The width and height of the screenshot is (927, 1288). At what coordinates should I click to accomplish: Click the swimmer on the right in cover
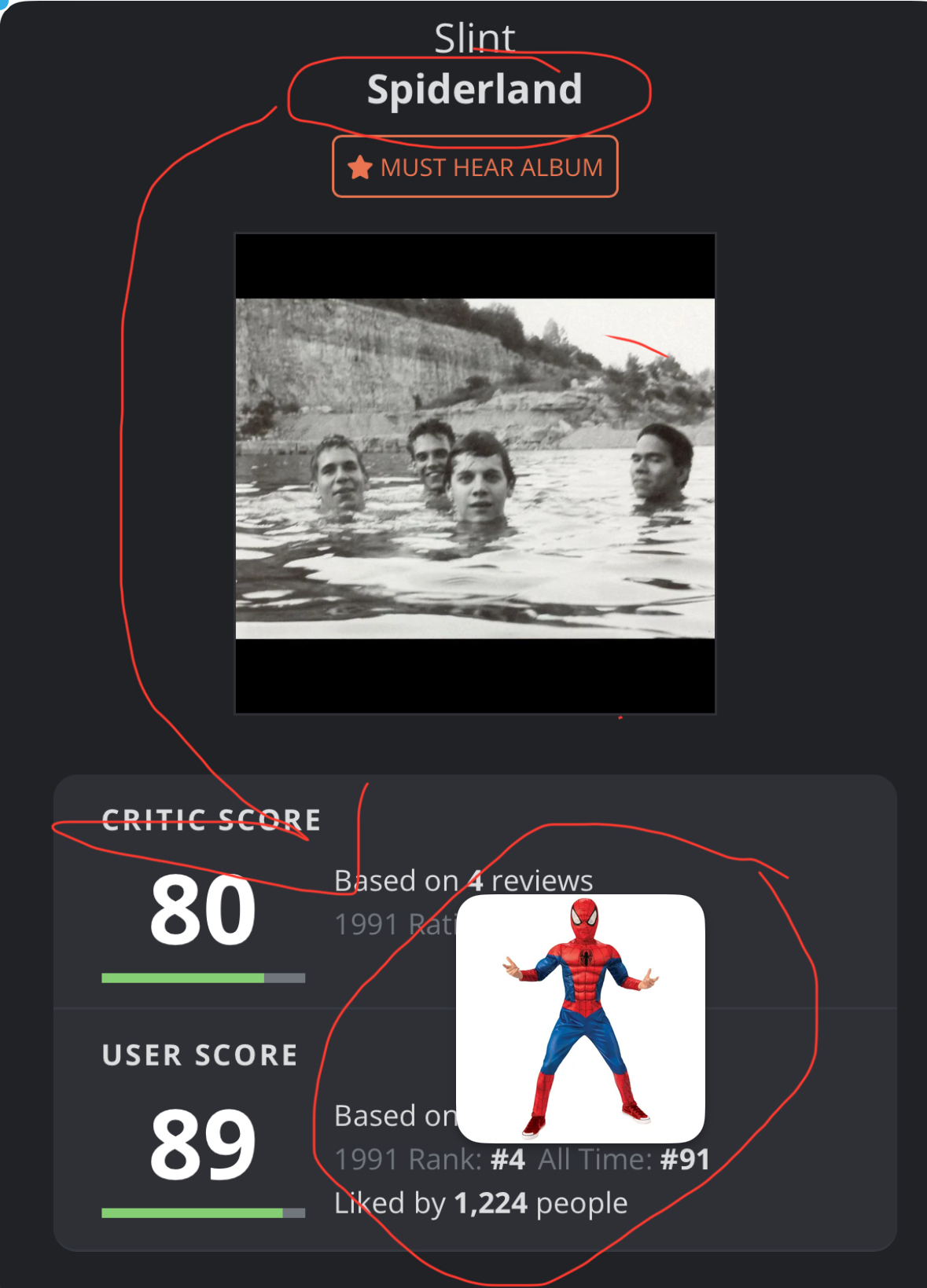(662, 463)
